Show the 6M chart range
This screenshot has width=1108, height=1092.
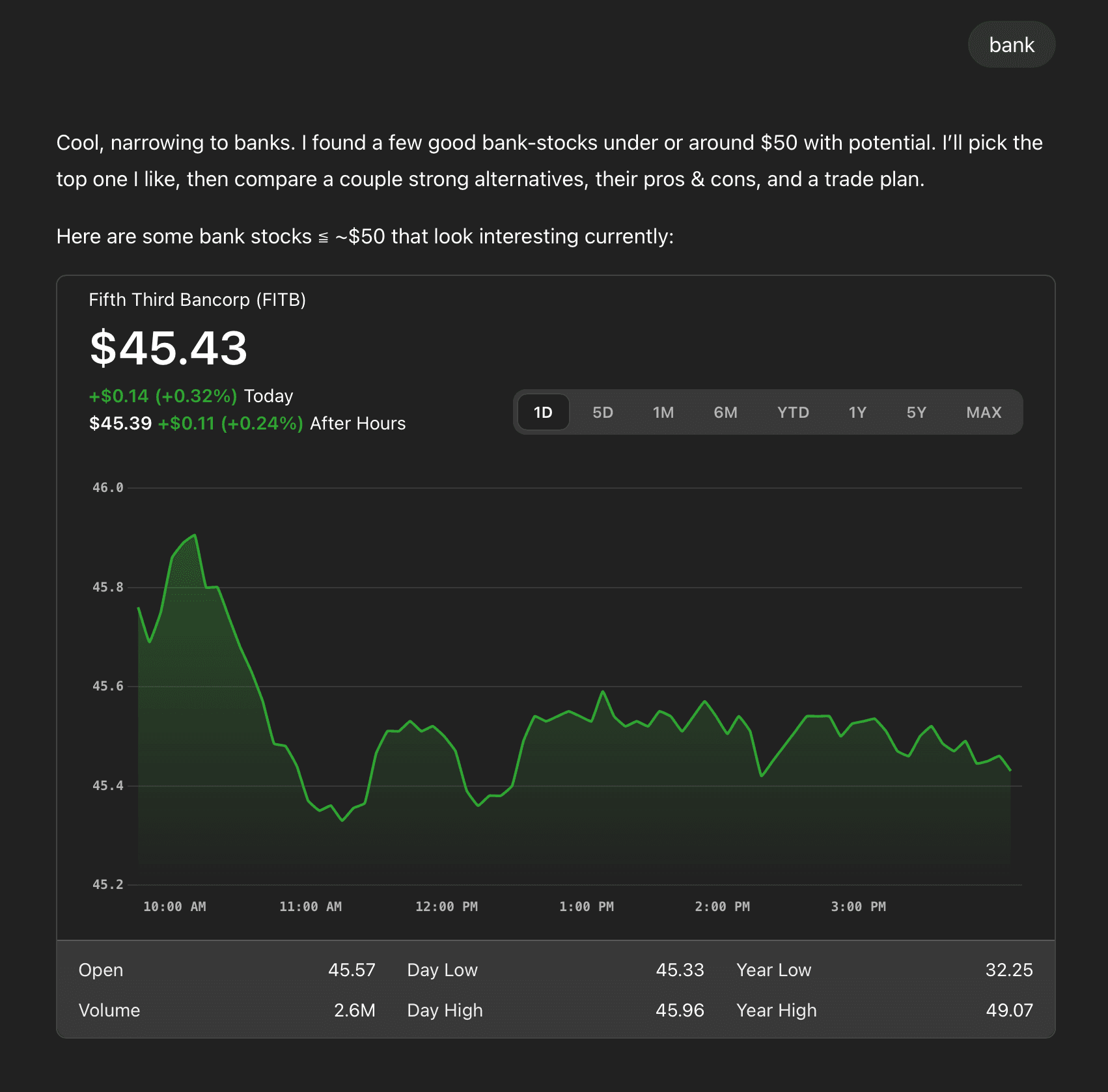725,412
